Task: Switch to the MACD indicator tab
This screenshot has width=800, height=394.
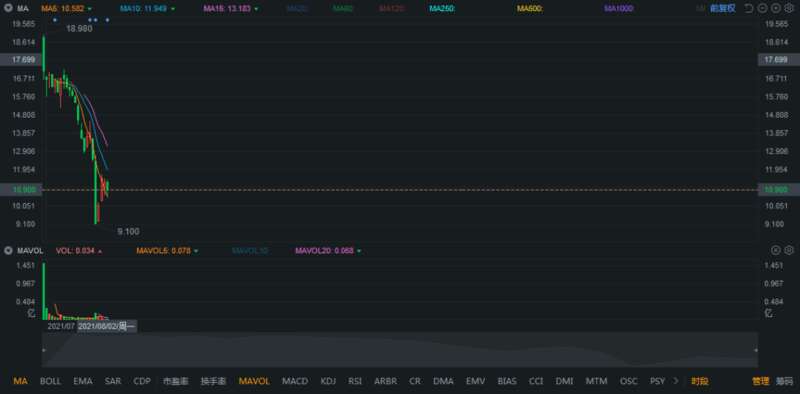Action: coord(295,381)
